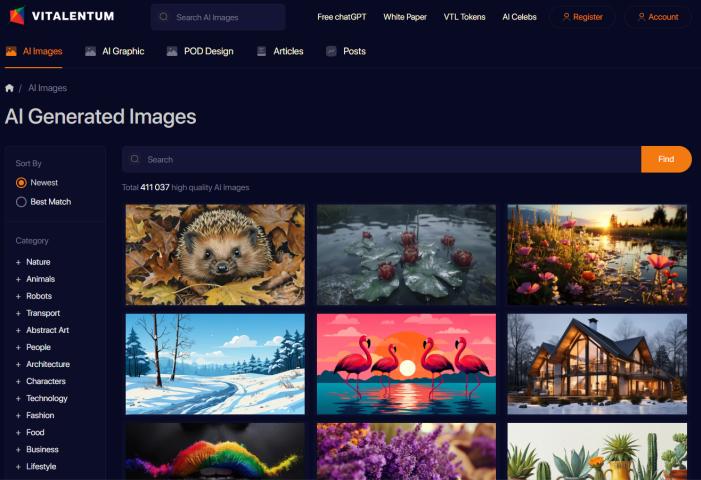Click the user icon beside Register
Image resolution: width=701 pixels, height=480 pixels.
(x=566, y=17)
